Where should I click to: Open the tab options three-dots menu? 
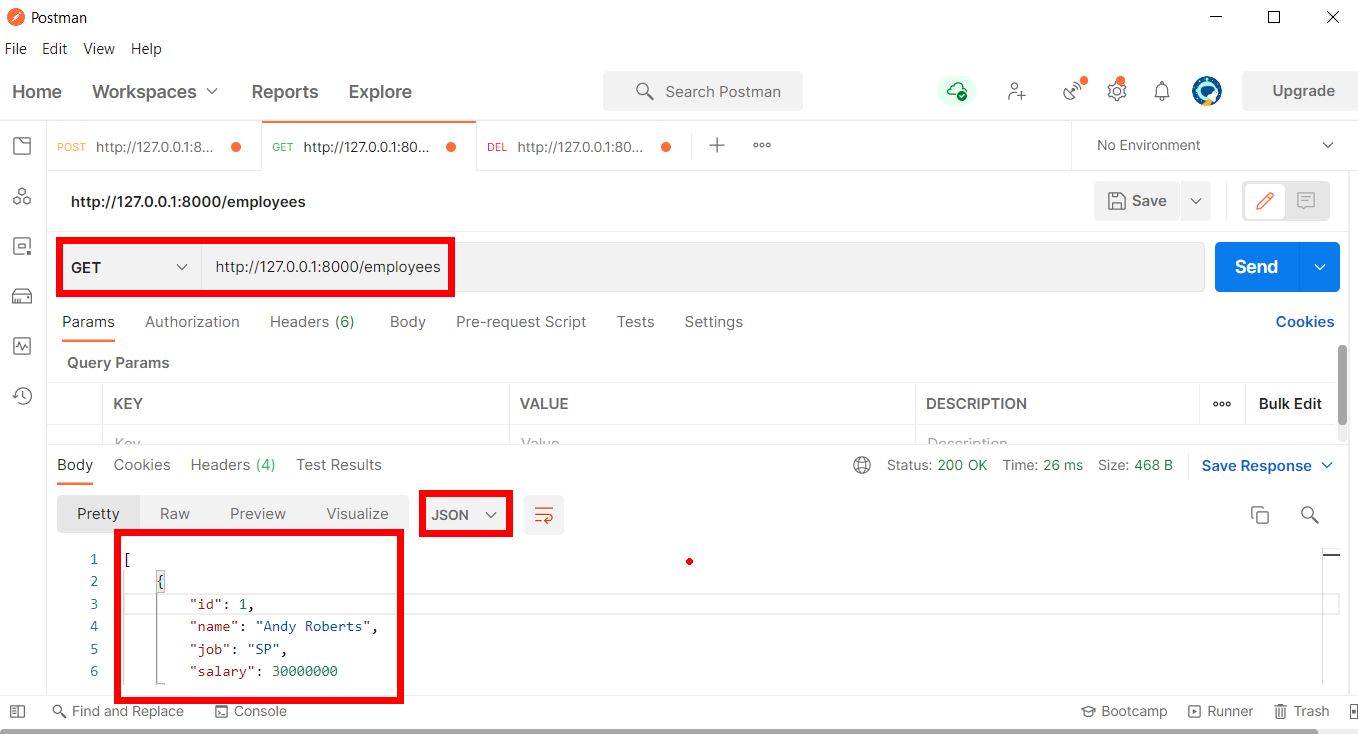point(762,145)
